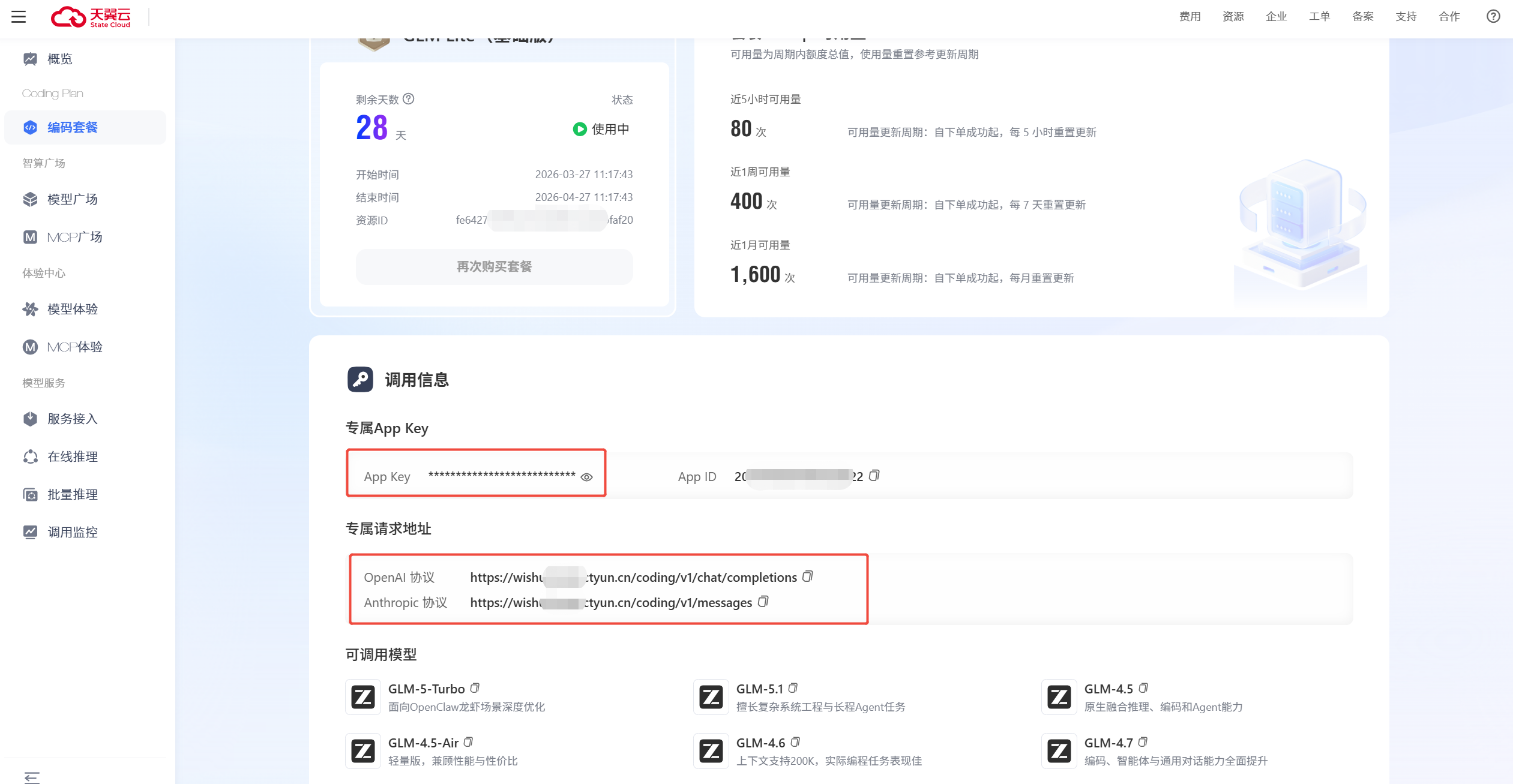Click the help question mark icon in header
The height and width of the screenshot is (784, 1513).
click(1493, 16)
